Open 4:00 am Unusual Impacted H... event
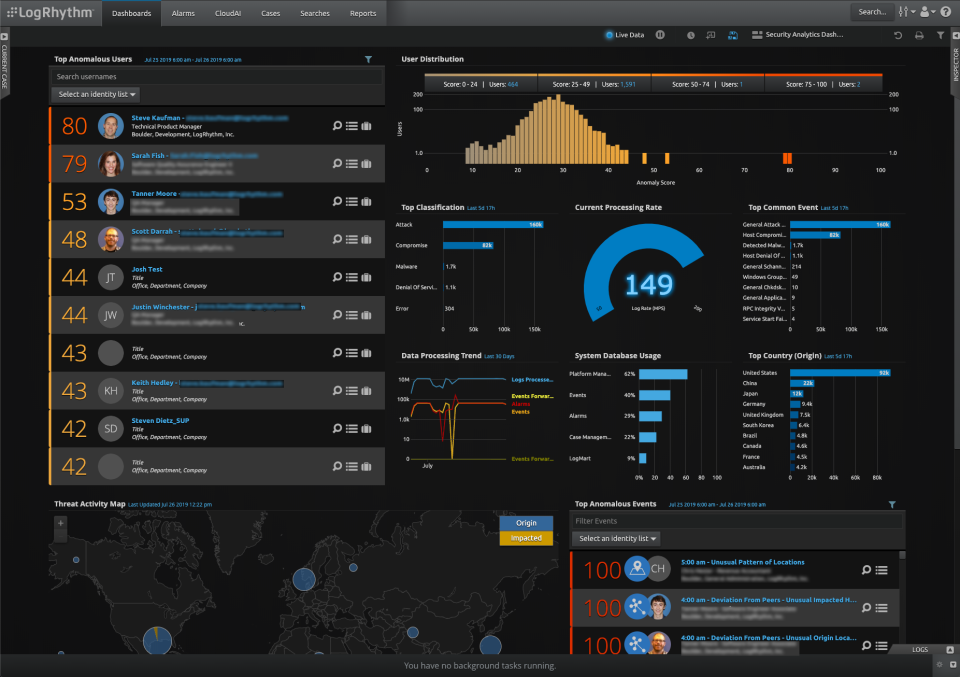This screenshot has width=960, height=677. coord(768,600)
